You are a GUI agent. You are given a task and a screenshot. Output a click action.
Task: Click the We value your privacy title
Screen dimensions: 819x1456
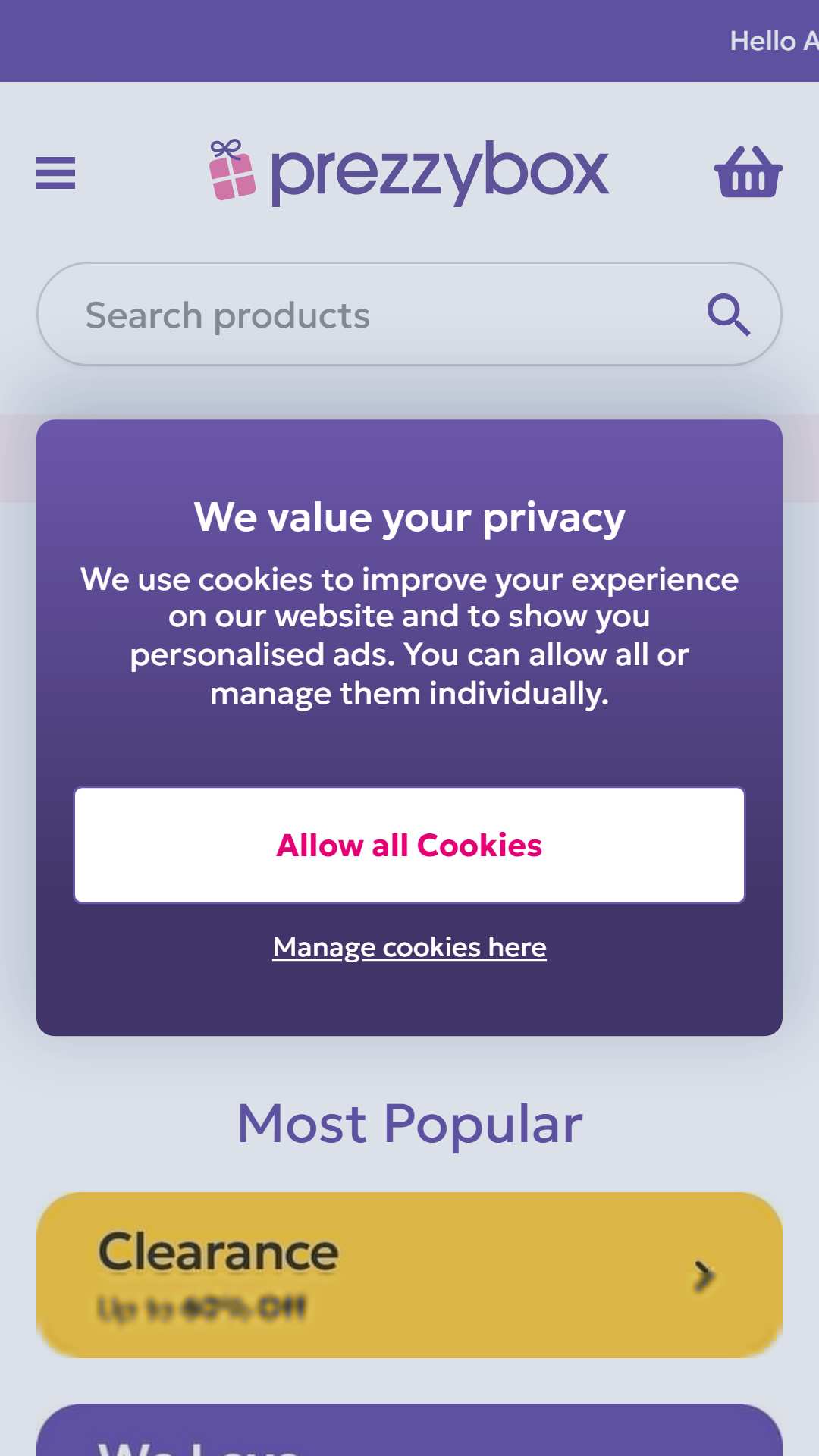[x=409, y=518]
